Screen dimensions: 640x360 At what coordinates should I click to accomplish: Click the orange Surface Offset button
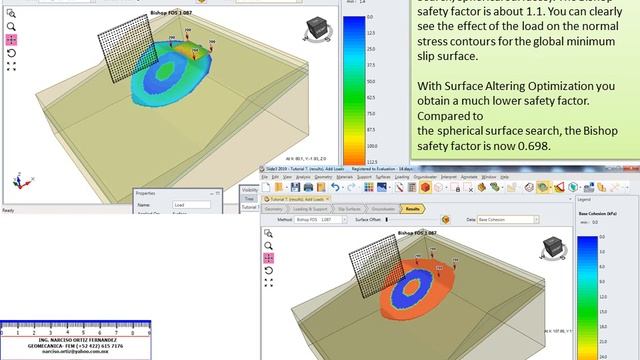tap(445, 220)
